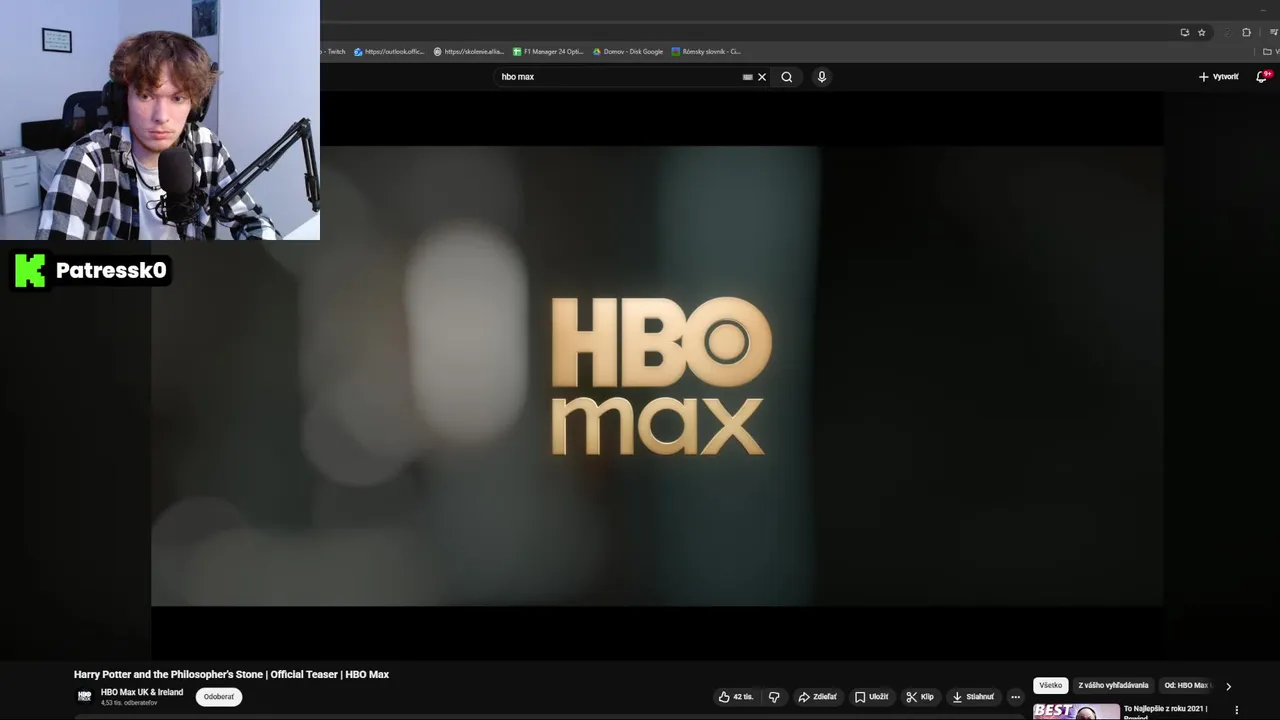Share the video via Zdieľať
This screenshot has height=720, width=1280.
click(x=817, y=697)
